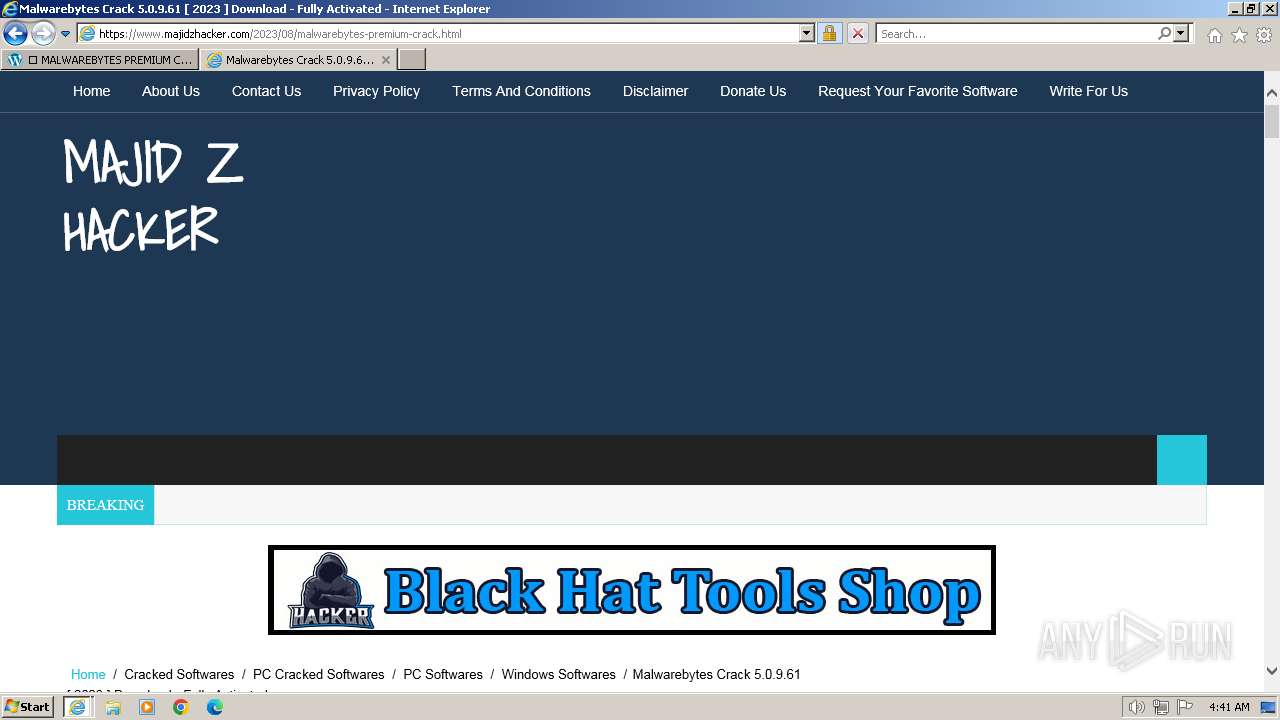
Task: Click the security lock icon
Action: tap(829, 34)
